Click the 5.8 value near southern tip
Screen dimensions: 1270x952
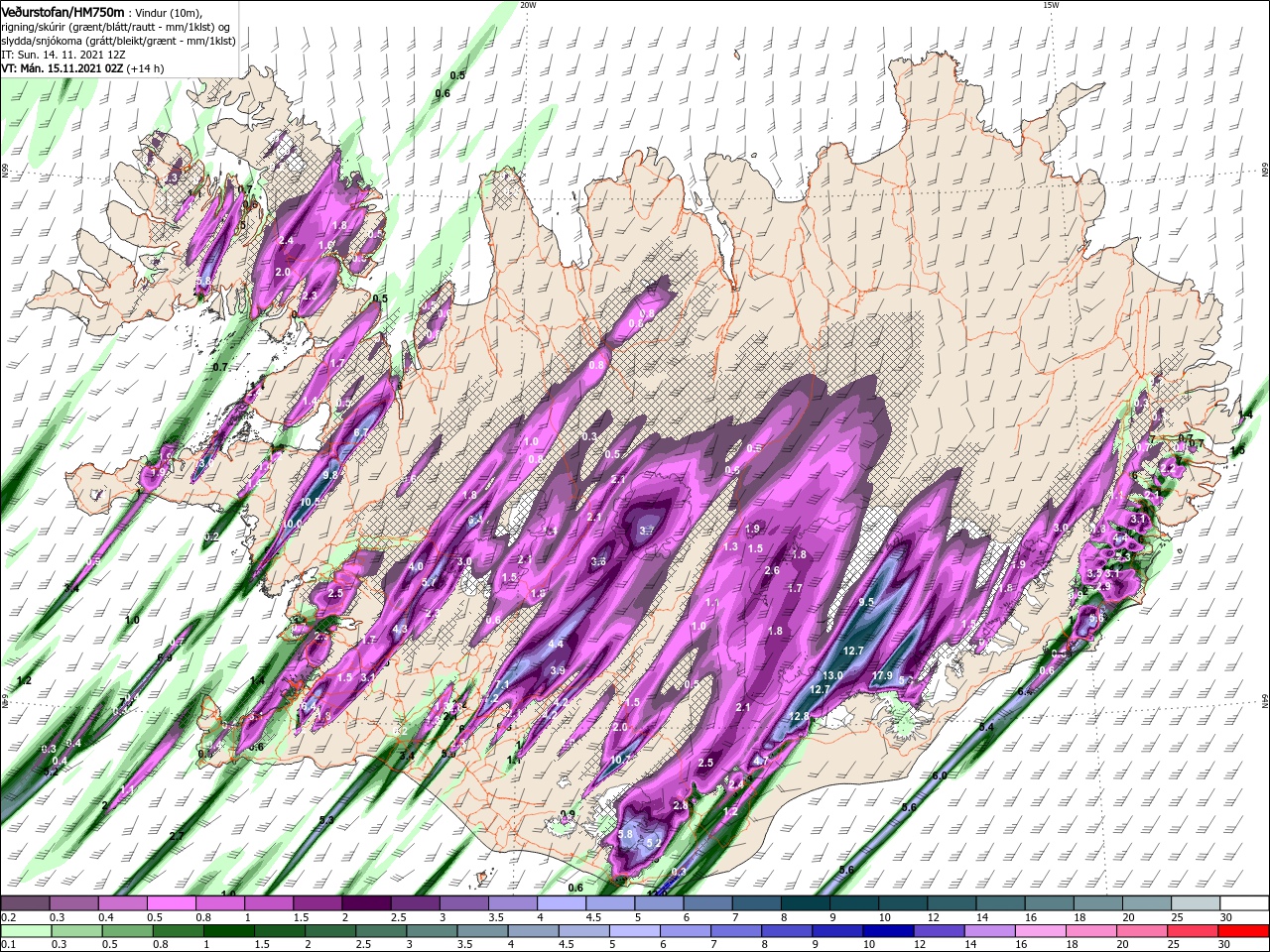point(625,835)
